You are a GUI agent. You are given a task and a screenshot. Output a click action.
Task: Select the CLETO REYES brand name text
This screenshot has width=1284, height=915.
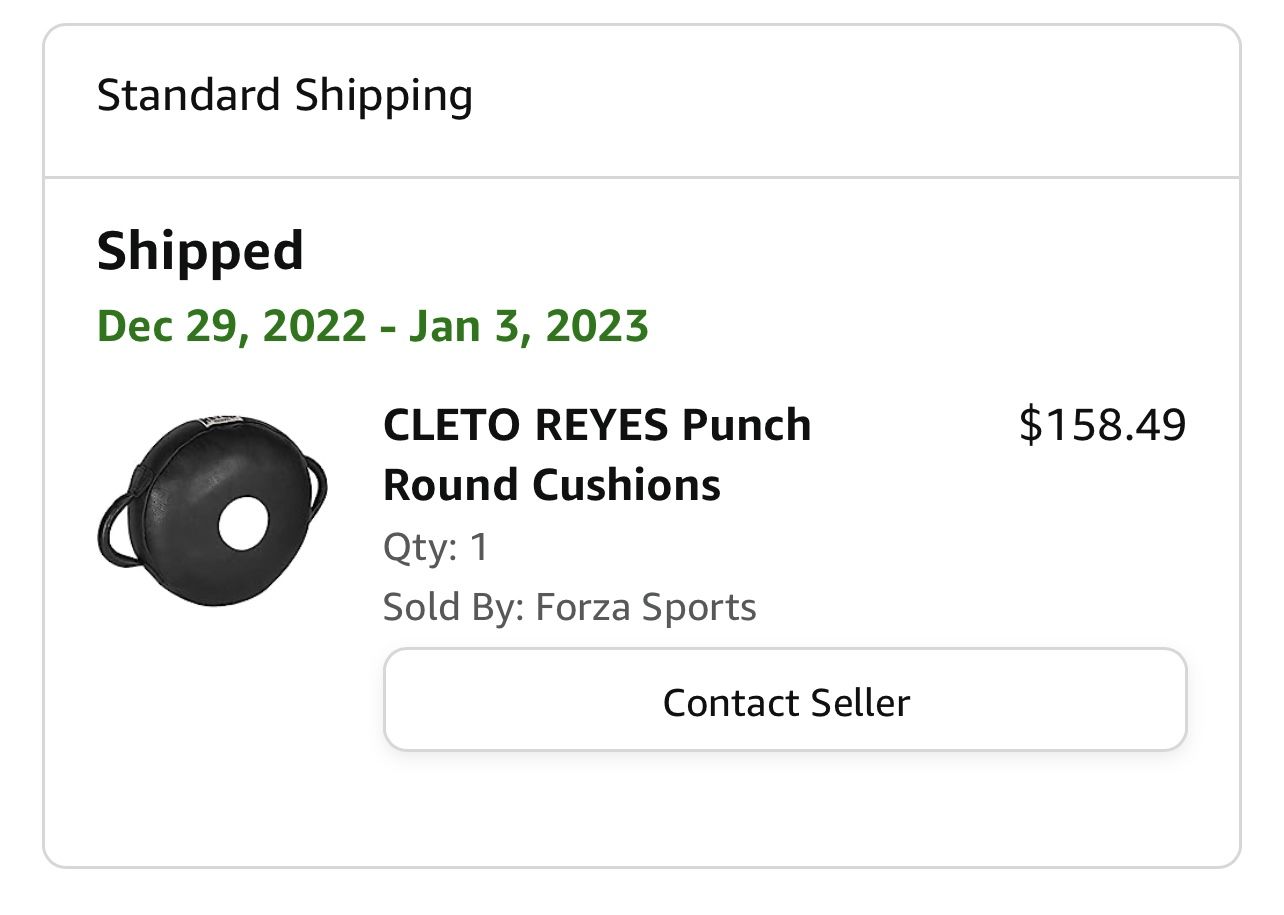coord(526,425)
